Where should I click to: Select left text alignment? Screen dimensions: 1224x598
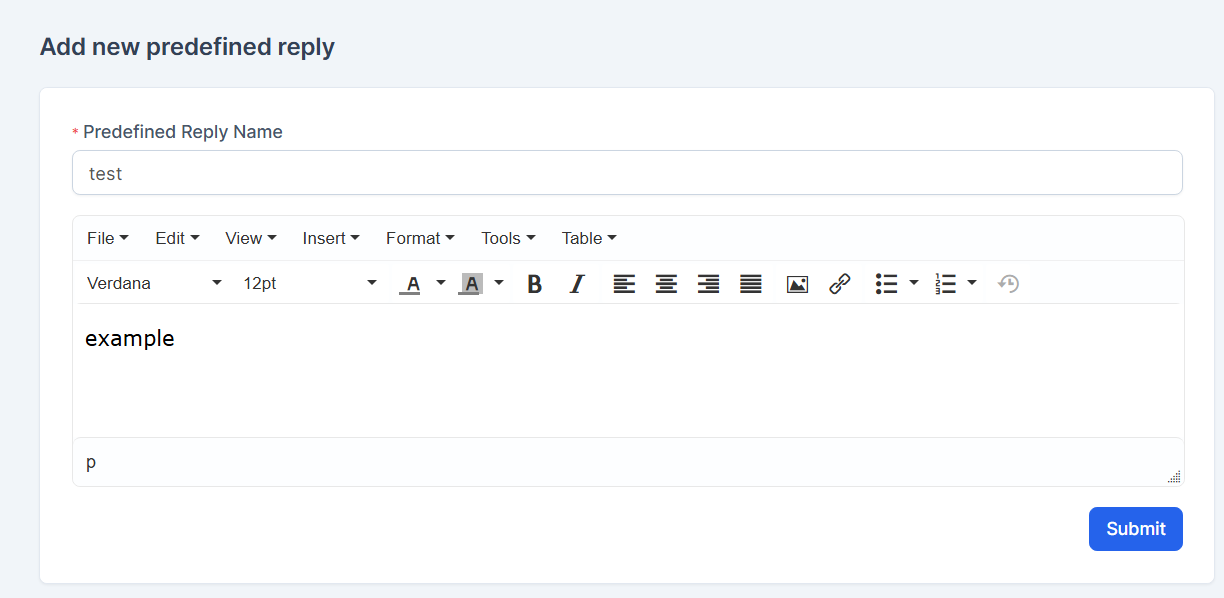(x=624, y=284)
